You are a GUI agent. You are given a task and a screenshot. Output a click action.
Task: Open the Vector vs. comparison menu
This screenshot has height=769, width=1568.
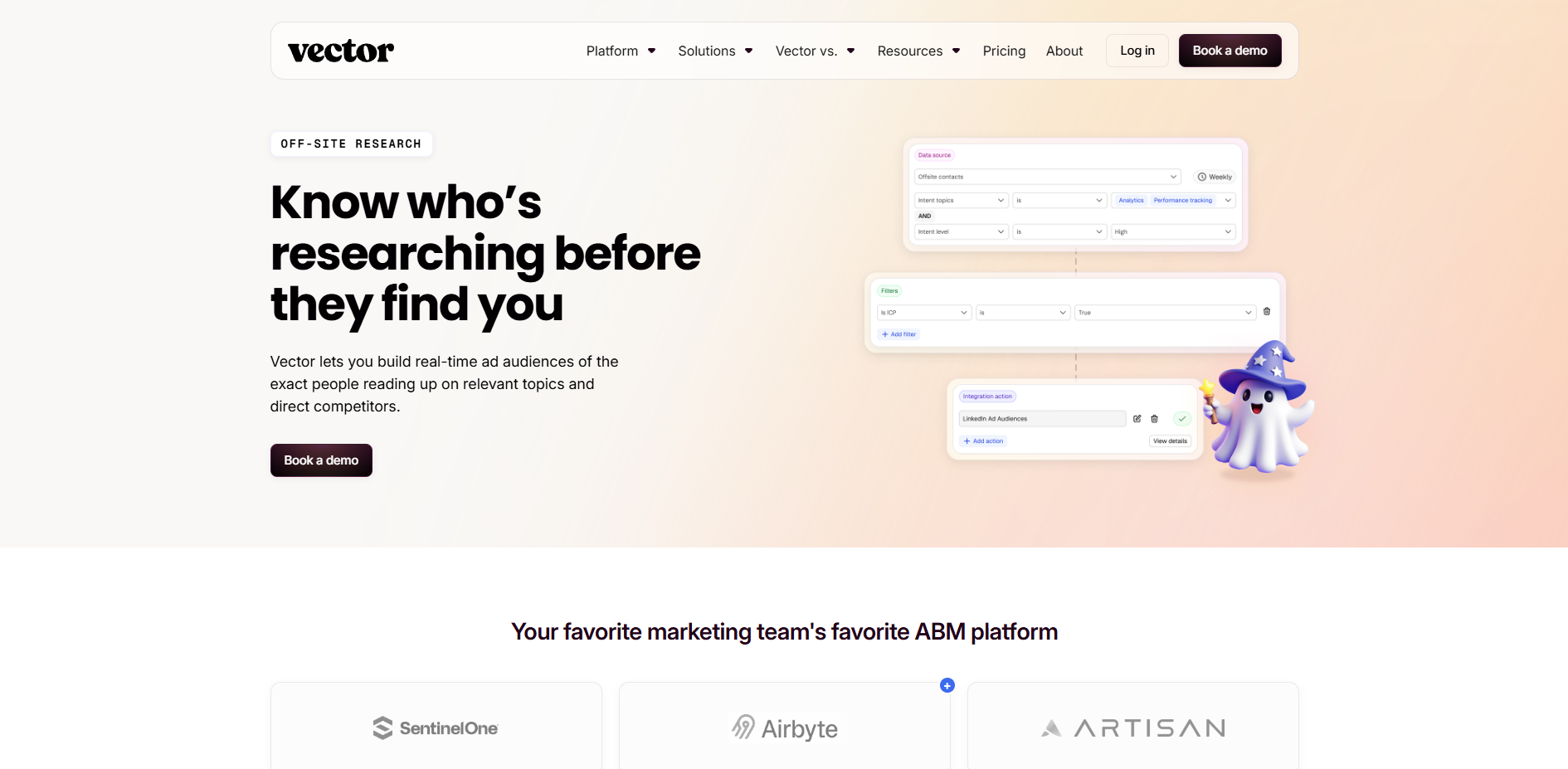[815, 51]
